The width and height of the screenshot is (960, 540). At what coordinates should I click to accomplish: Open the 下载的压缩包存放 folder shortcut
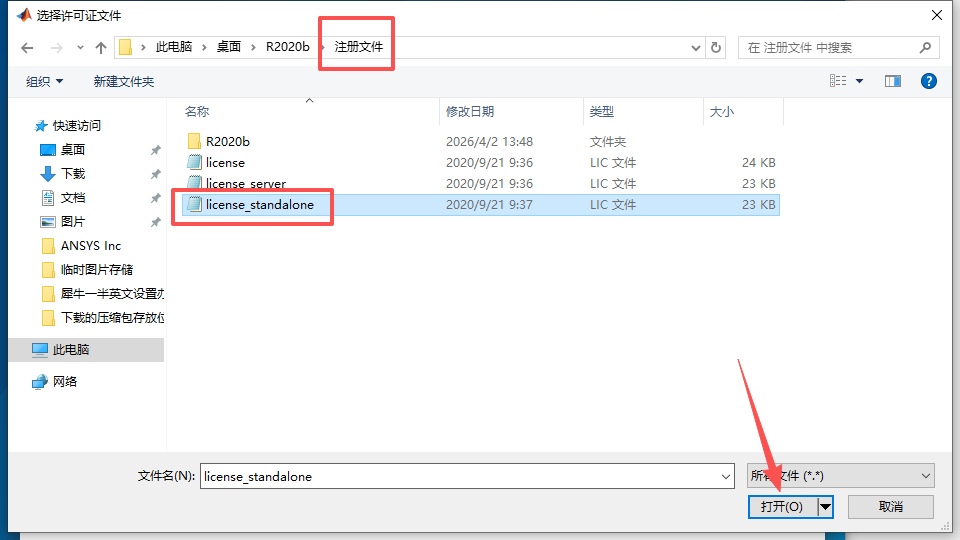102,317
